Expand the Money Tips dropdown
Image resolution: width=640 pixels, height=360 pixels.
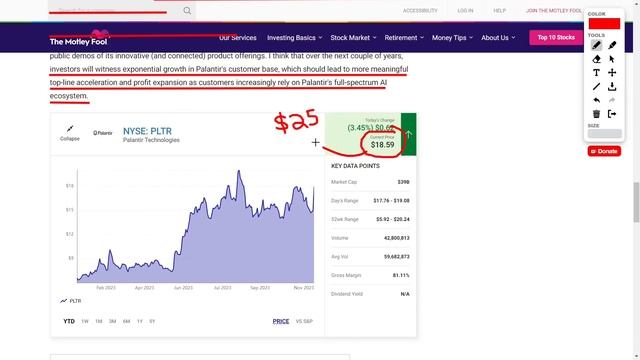(x=452, y=38)
